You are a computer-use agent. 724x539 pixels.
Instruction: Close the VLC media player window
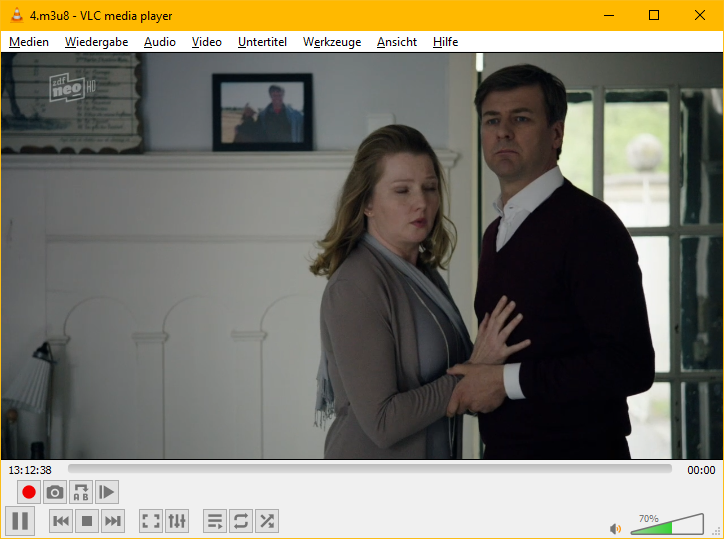pyautogui.click(x=700, y=15)
